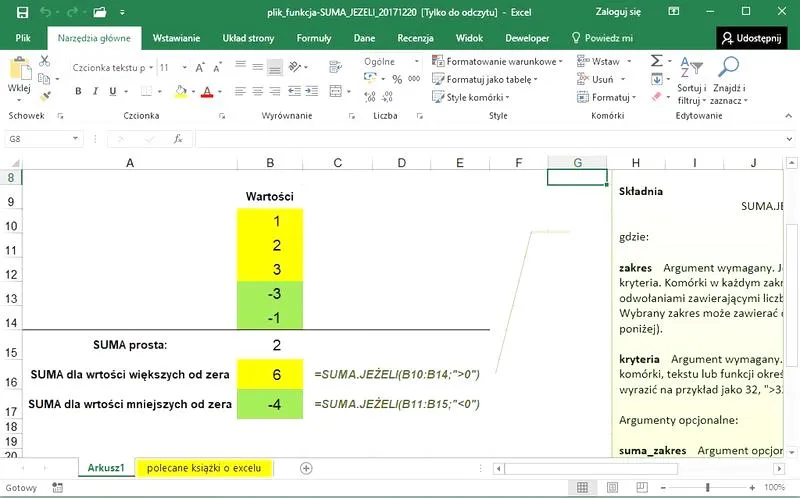Click the Open folder icon in title bar
Screen dimensions: 800x498
point(100,12)
